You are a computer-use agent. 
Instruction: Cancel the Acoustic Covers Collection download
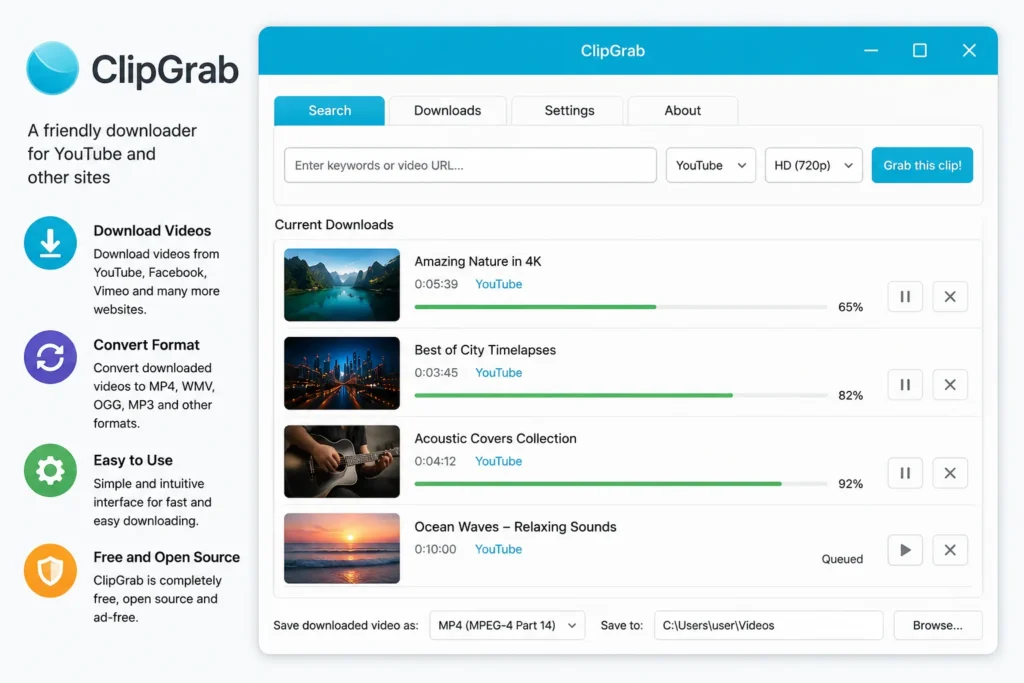[950, 473]
